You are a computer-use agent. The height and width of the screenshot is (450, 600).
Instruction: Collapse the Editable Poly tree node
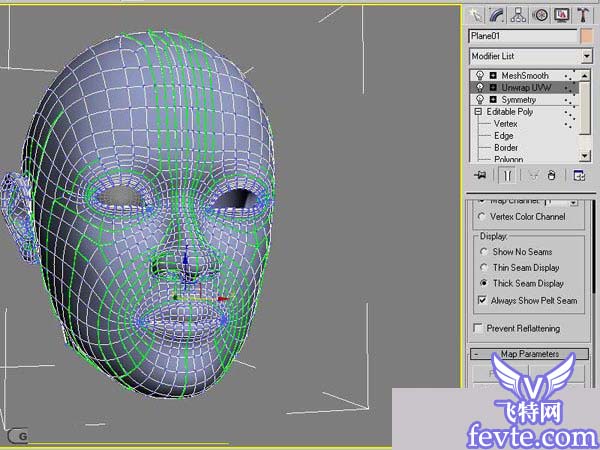coord(479,112)
